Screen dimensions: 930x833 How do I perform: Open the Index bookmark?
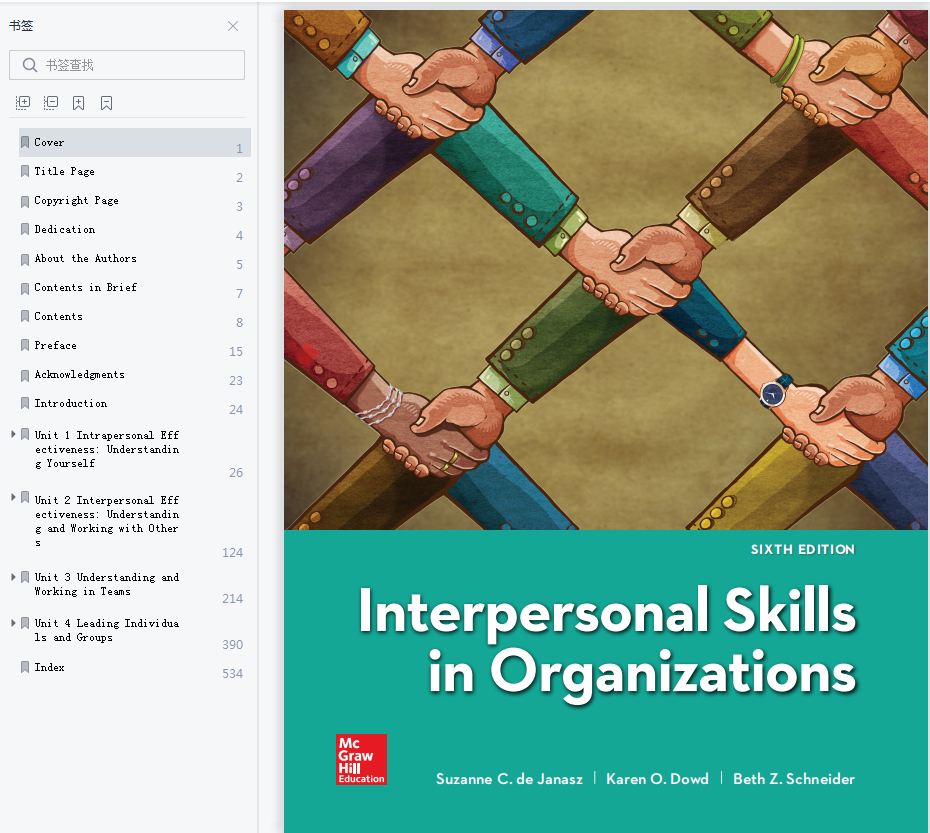click(49, 667)
